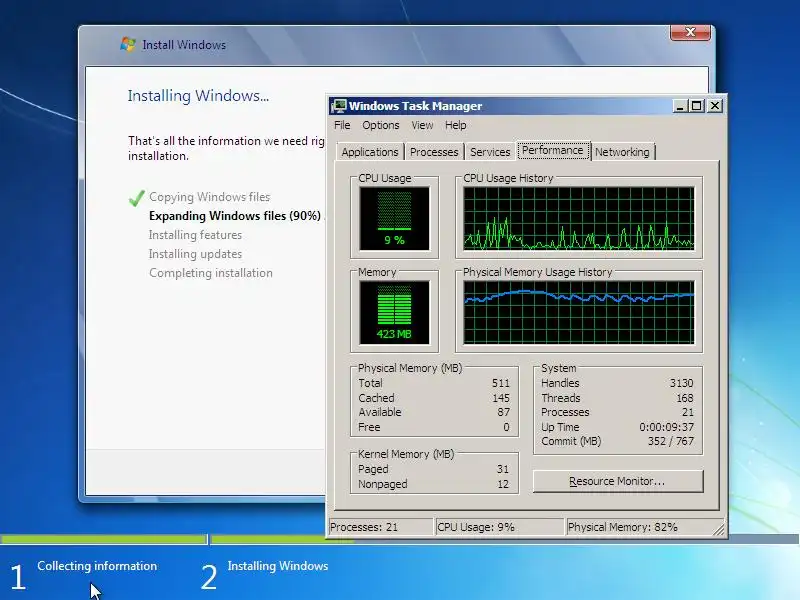Image resolution: width=800 pixels, height=600 pixels.
Task: Click the step 2 Installing Windows label
Action: [x=278, y=566]
